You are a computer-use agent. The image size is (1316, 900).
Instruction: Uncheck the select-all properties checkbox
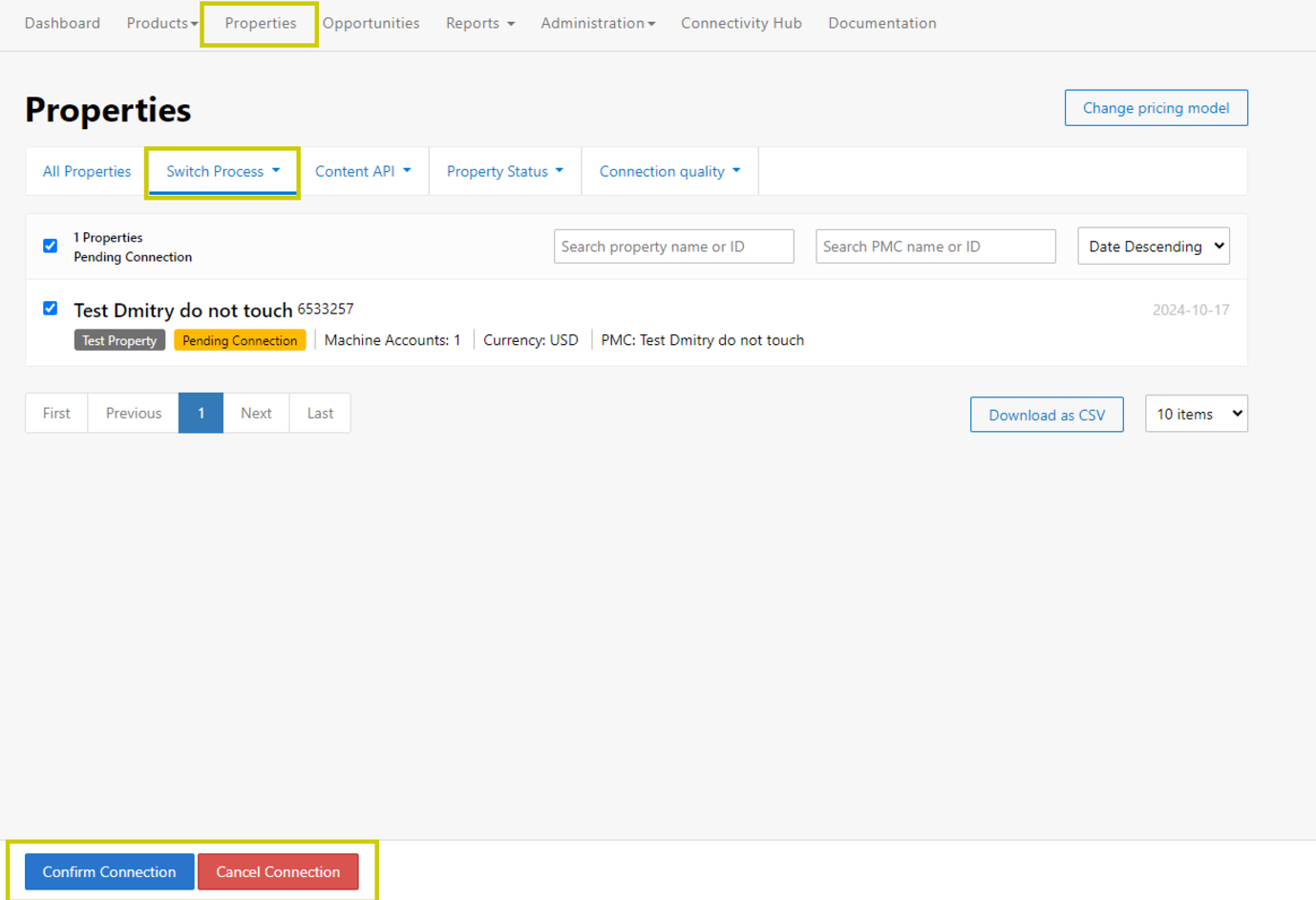point(51,246)
